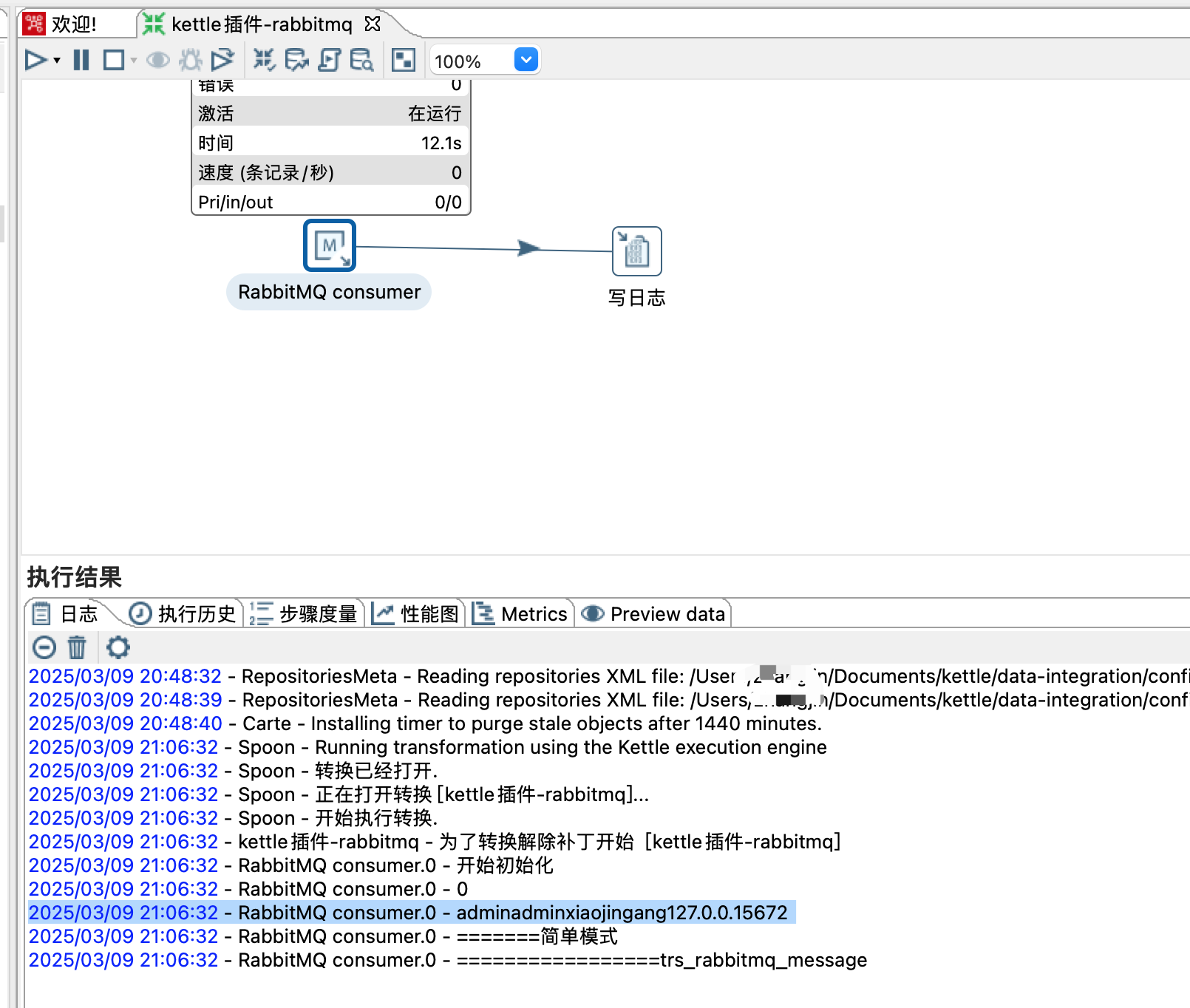Open the run options dropdown arrow
Image resolution: width=1190 pixels, height=1008 pixels.
point(57,61)
